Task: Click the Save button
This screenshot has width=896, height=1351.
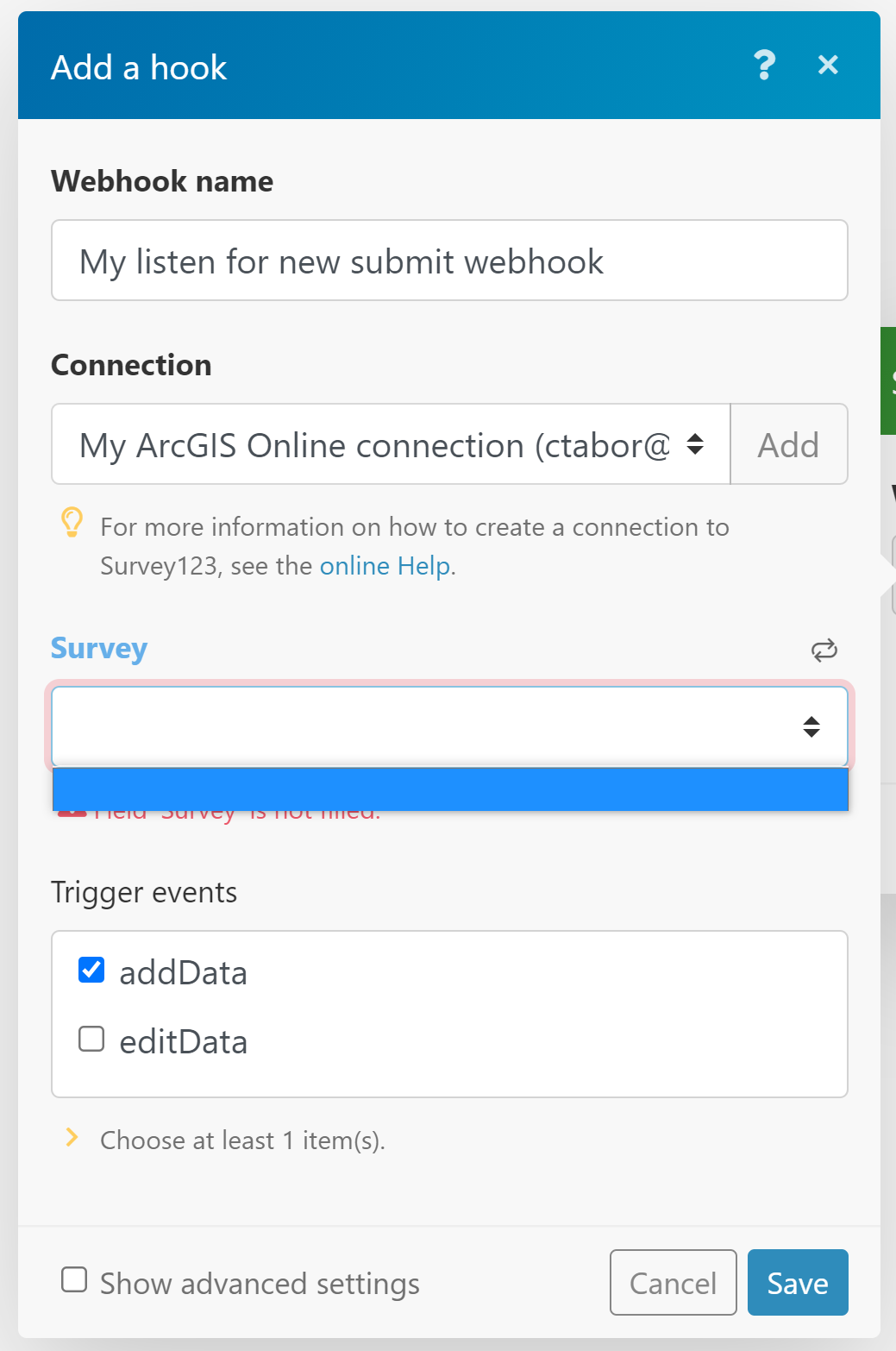Action: 798,1283
